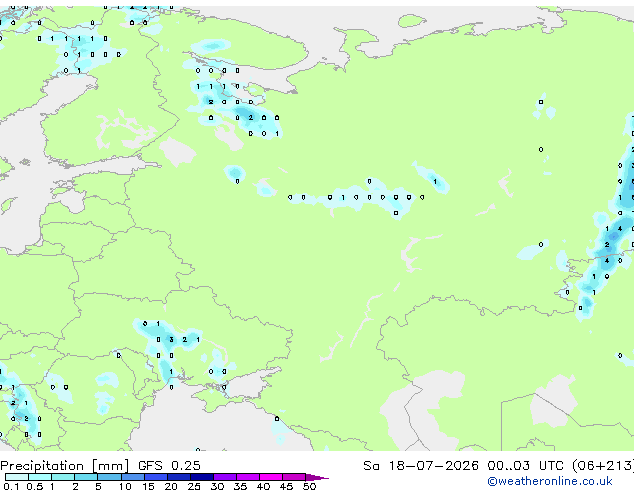634x490 pixels.
Task: Select the 40–45 mm magenta legend box
Action: [x=271, y=477]
